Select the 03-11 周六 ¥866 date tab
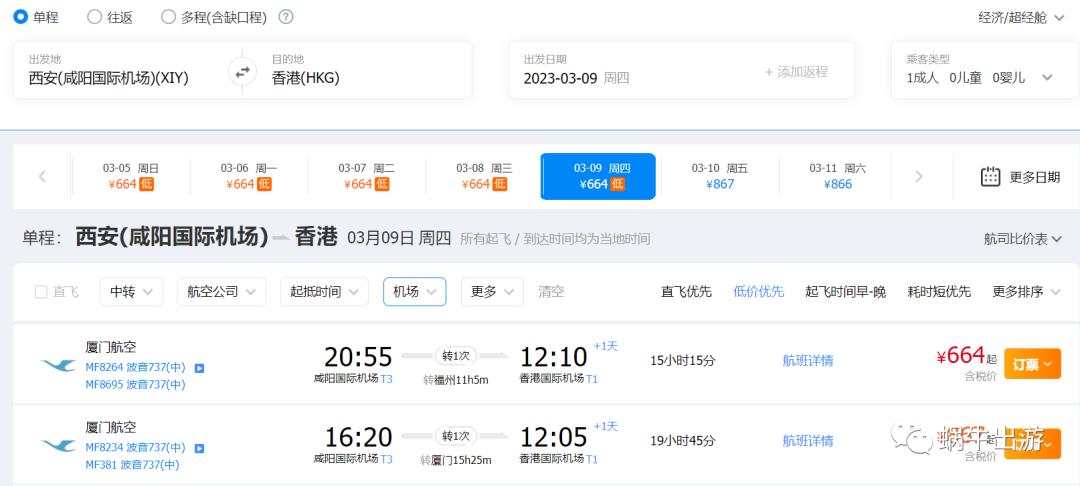This screenshot has height=486, width=1080. pyautogui.click(x=838, y=176)
